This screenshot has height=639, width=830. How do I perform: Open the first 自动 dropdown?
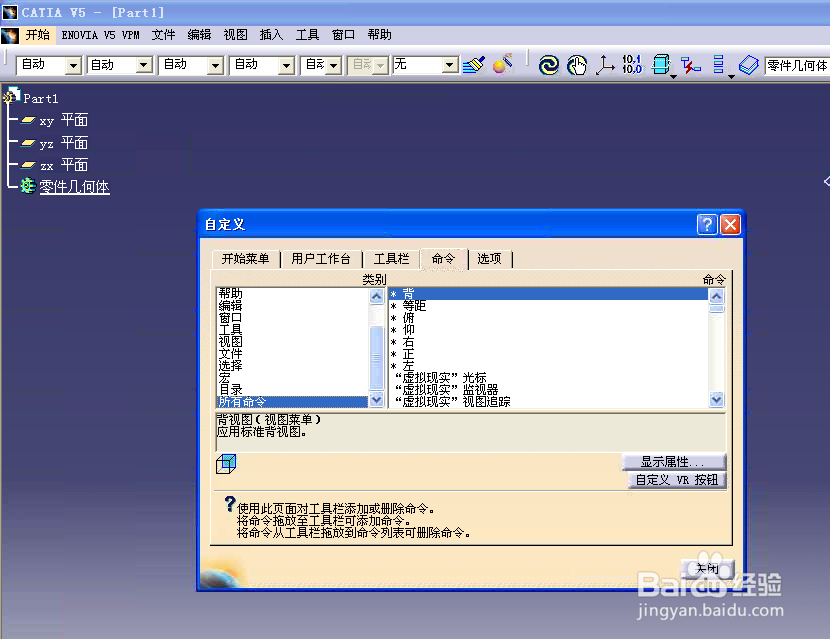pyautogui.click(x=74, y=66)
